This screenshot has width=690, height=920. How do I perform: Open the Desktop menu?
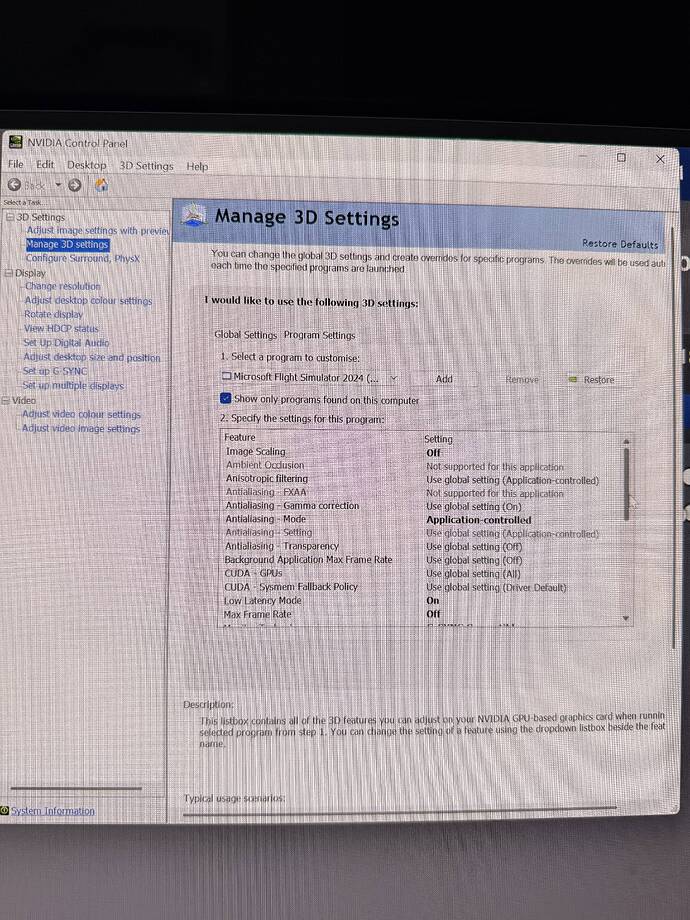pos(87,165)
